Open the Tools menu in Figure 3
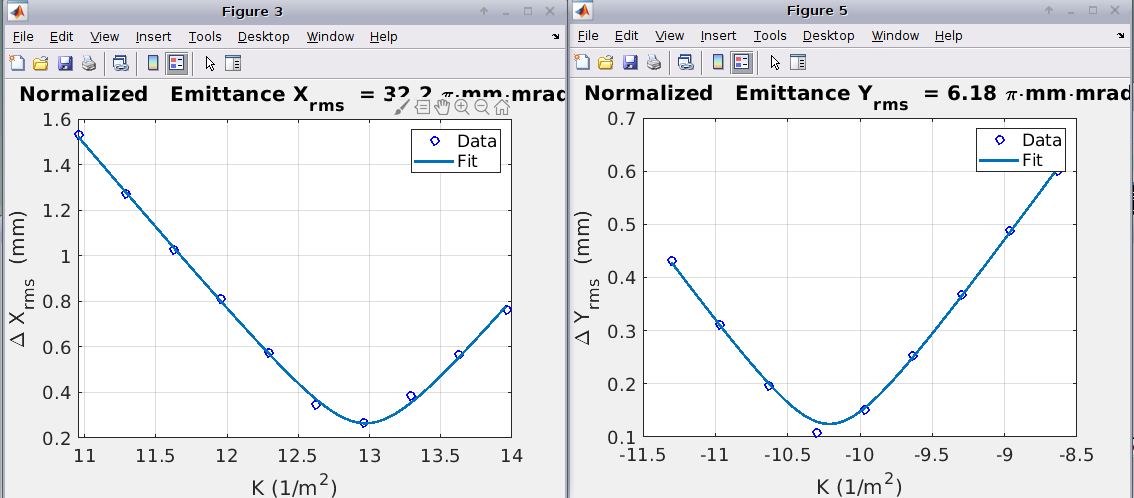This screenshot has height=498, width=1134. 205,37
